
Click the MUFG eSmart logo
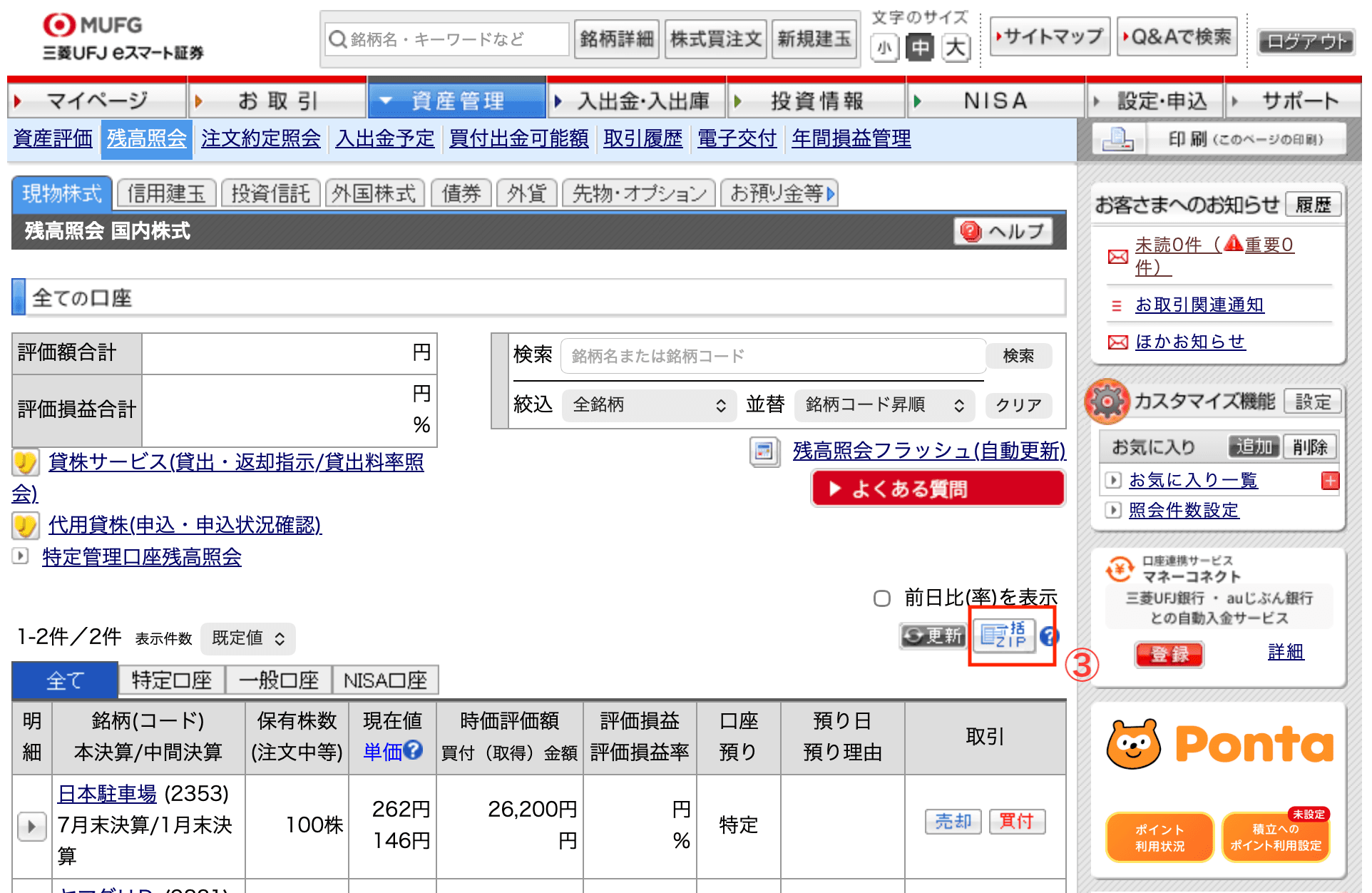coord(123,38)
